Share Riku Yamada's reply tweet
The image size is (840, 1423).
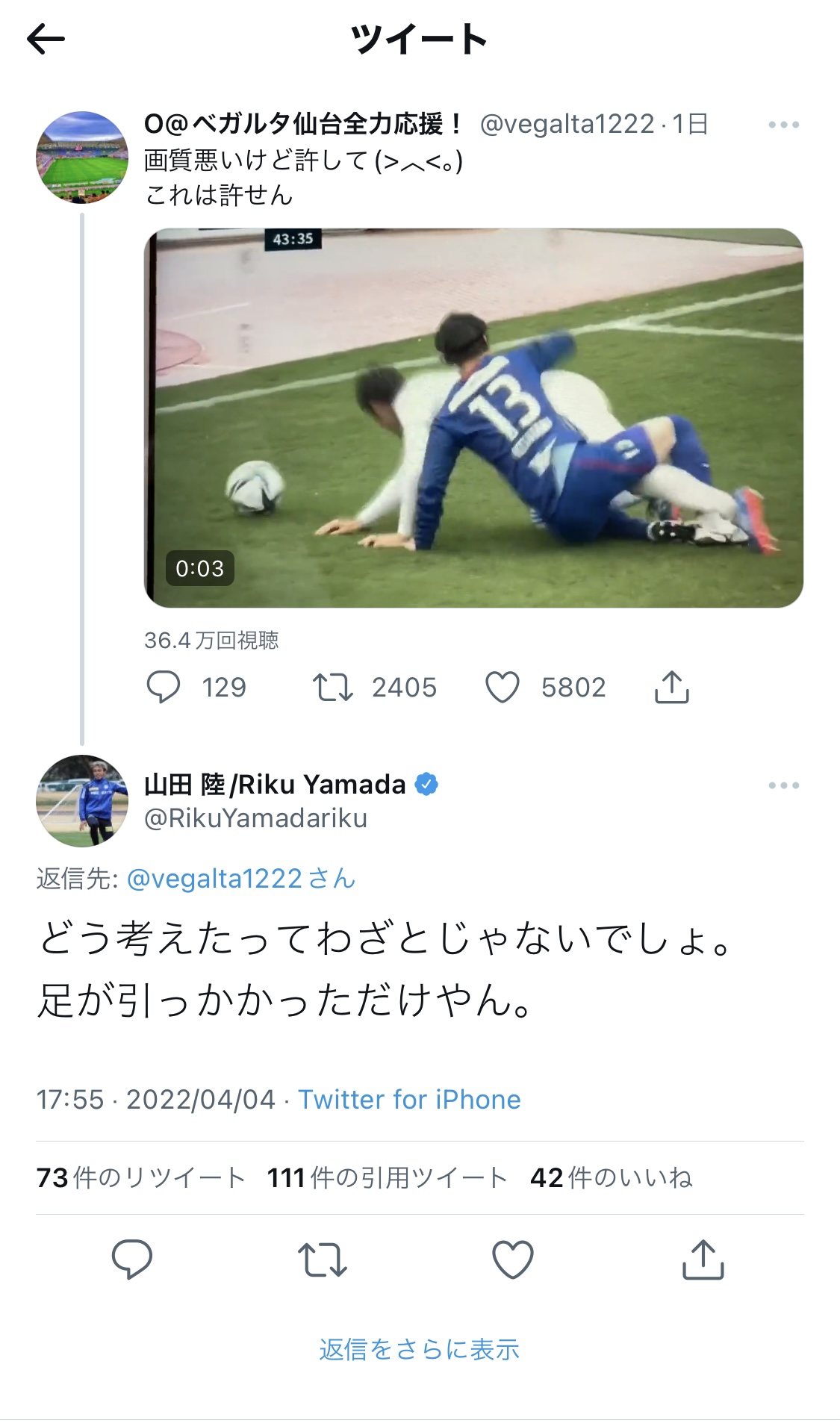[703, 1259]
